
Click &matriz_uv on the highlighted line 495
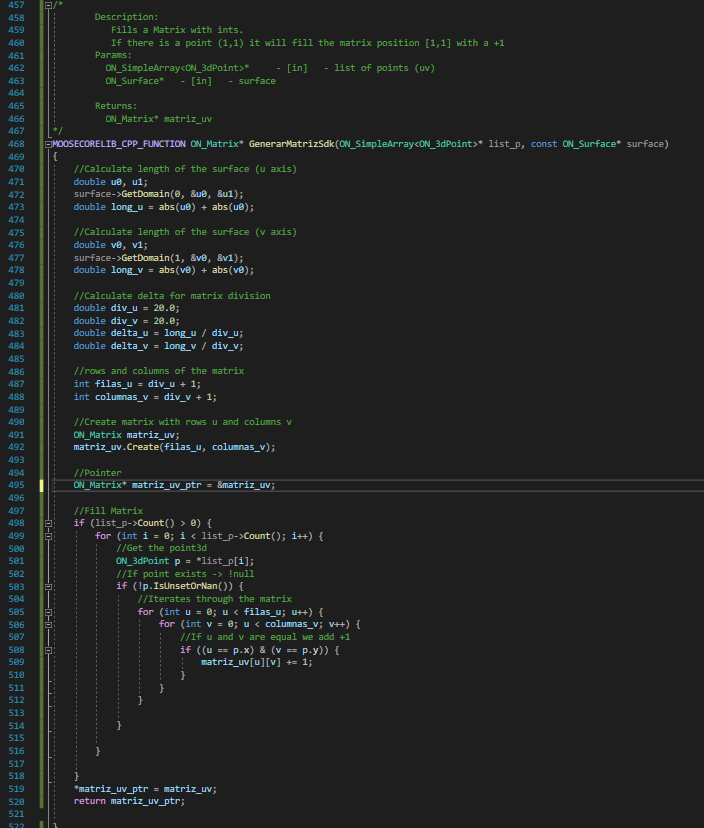(243, 485)
